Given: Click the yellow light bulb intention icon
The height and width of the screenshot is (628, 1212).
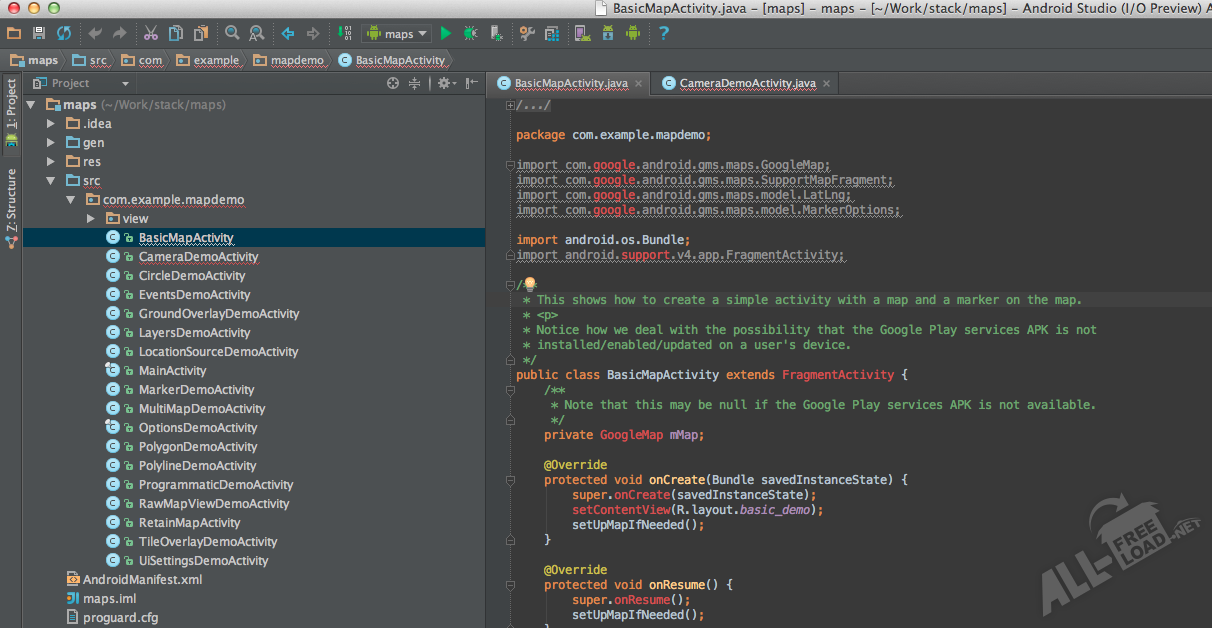Looking at the screenshot, I should click(530, 285).
